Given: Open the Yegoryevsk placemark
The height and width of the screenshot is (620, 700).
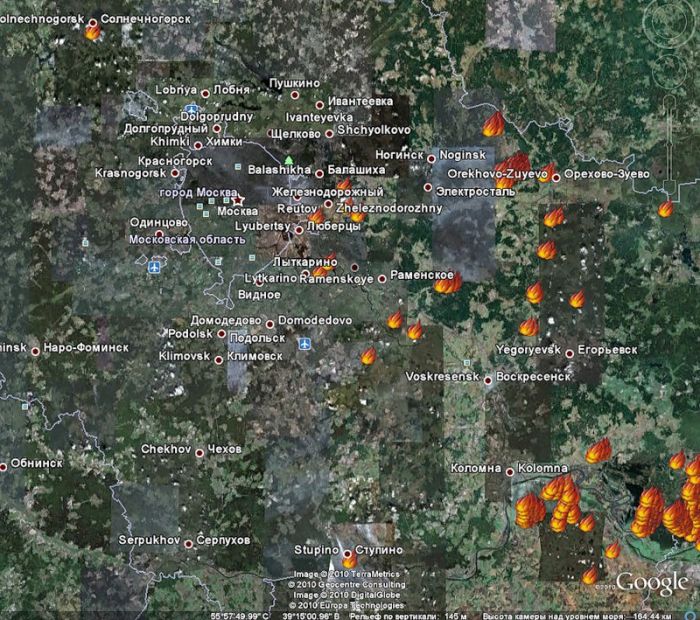Looking at the screenshot, I should coord(569,352).
